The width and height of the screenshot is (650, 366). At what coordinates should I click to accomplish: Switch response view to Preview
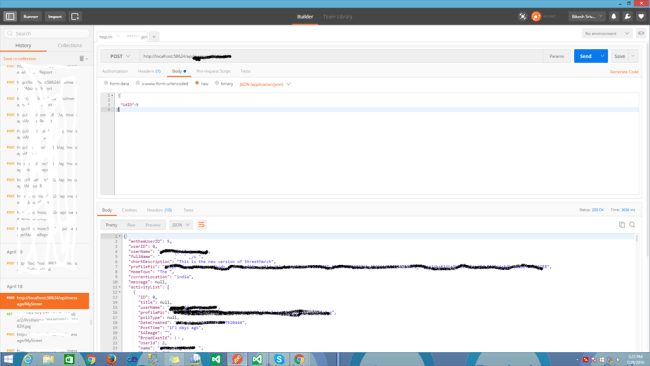click(x=153, y=225)
